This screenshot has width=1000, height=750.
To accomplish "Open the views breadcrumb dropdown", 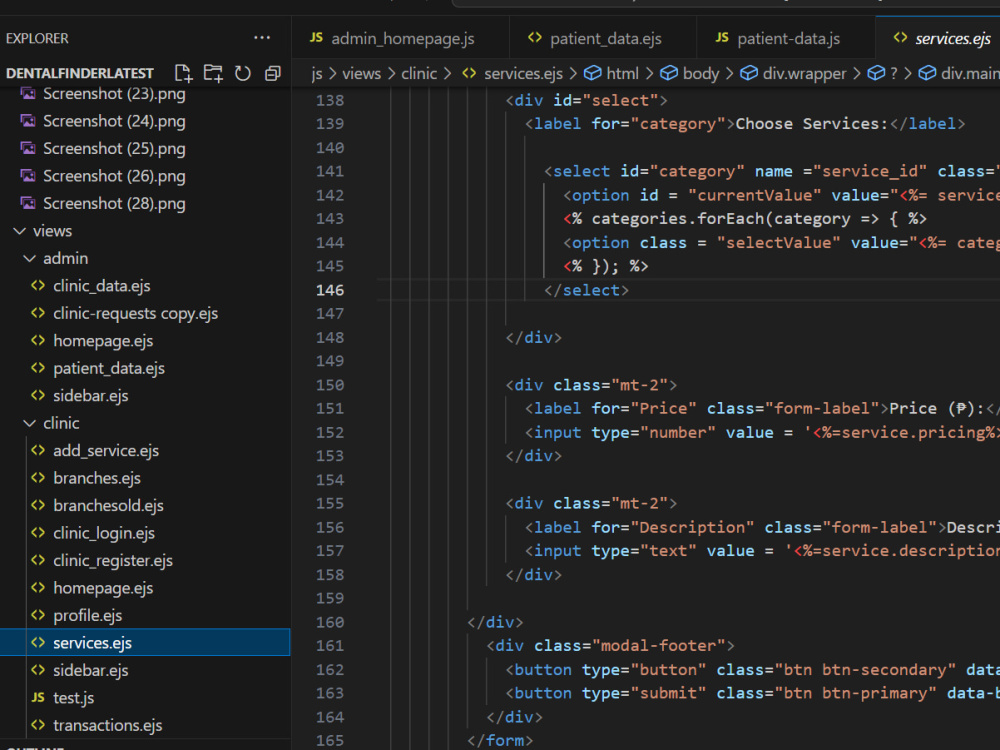I will point(362,73).
